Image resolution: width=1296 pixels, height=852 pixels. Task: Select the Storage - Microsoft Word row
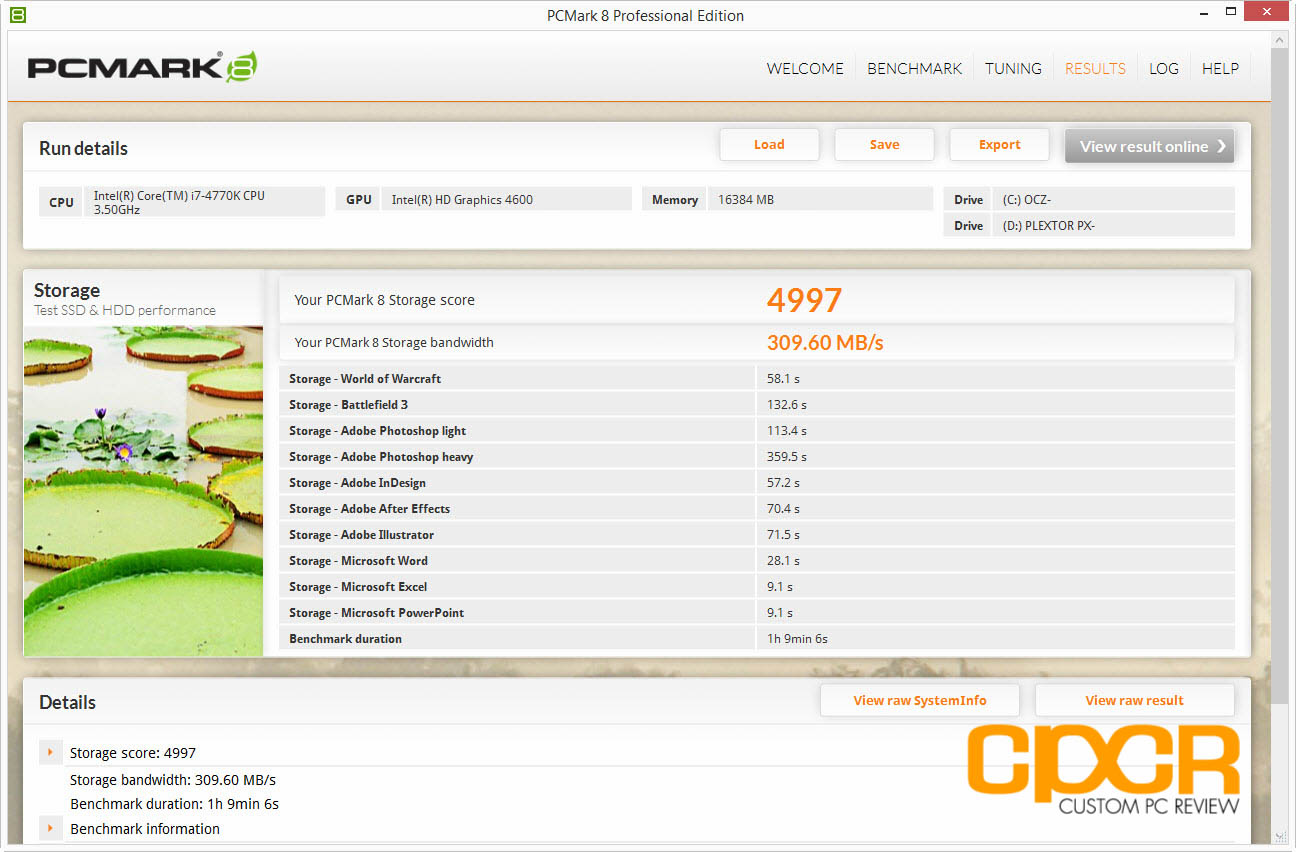(x=757, y=560)
